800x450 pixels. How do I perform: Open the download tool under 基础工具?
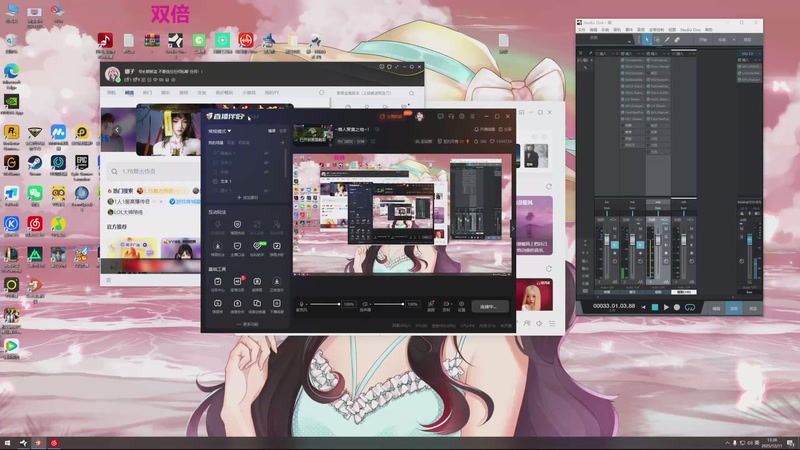[277, 284]
